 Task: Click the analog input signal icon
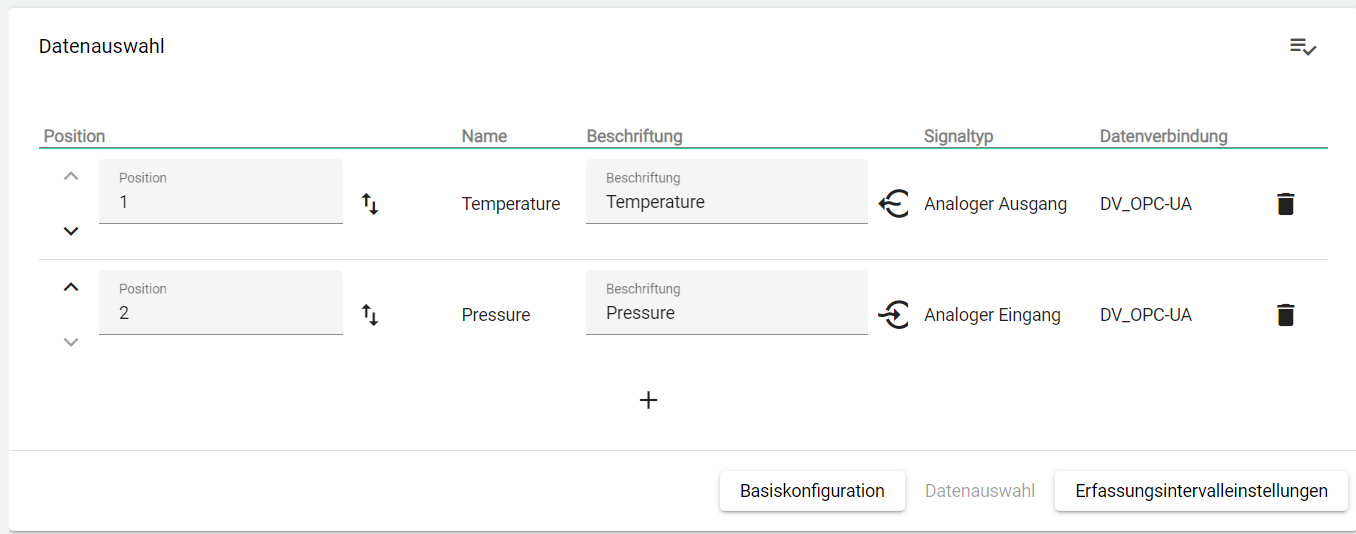pyautogui.click(x=893, y=315)
